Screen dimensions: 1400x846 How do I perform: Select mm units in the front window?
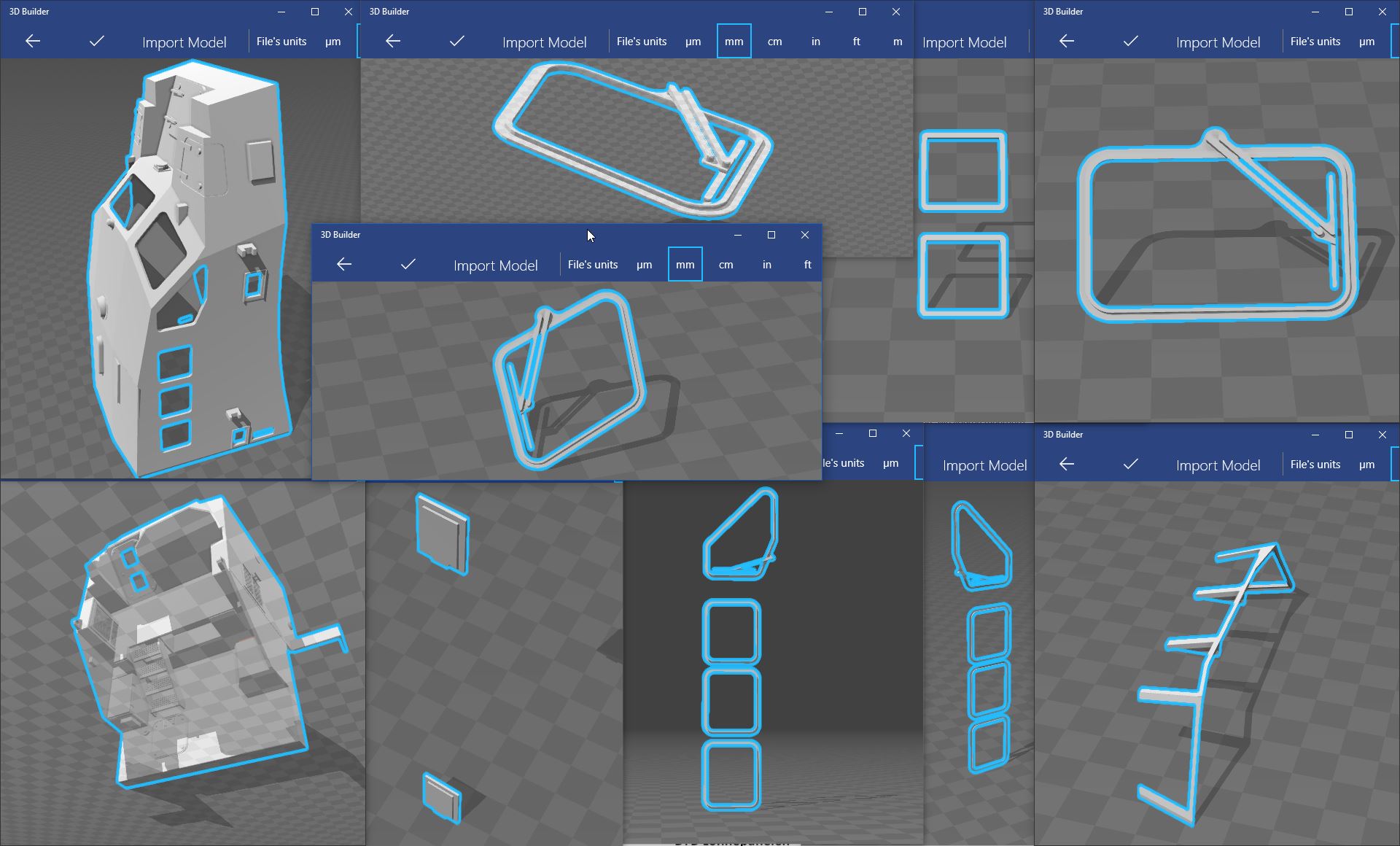tap(685, 265)
